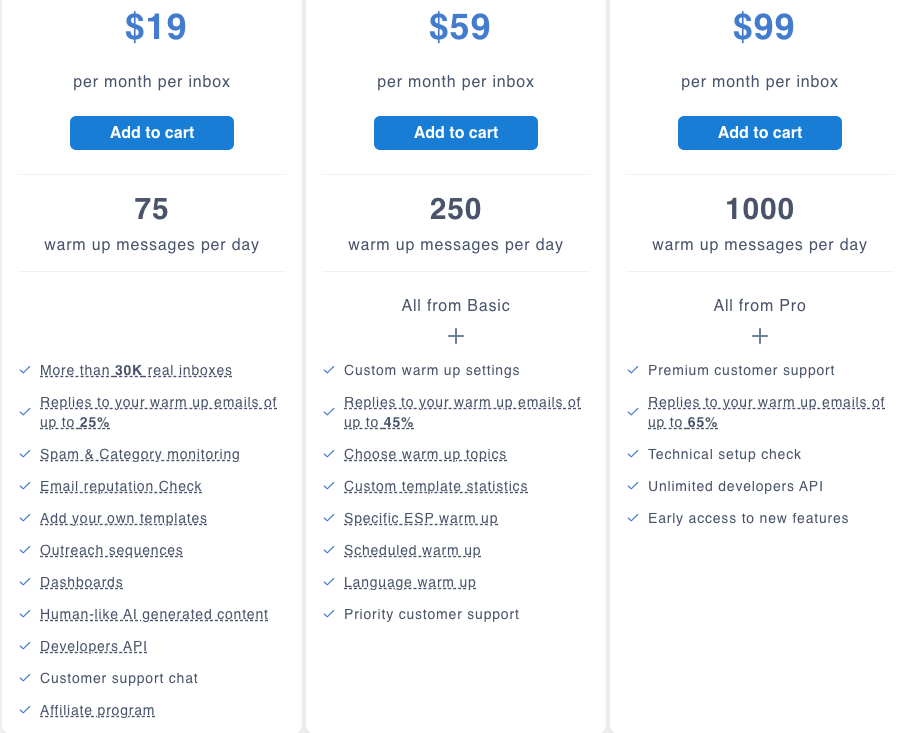Viewport: 905px width, 733px height.
Task: Click checkmark next to Custom warm up settings
Action: (x=329, y=370)
